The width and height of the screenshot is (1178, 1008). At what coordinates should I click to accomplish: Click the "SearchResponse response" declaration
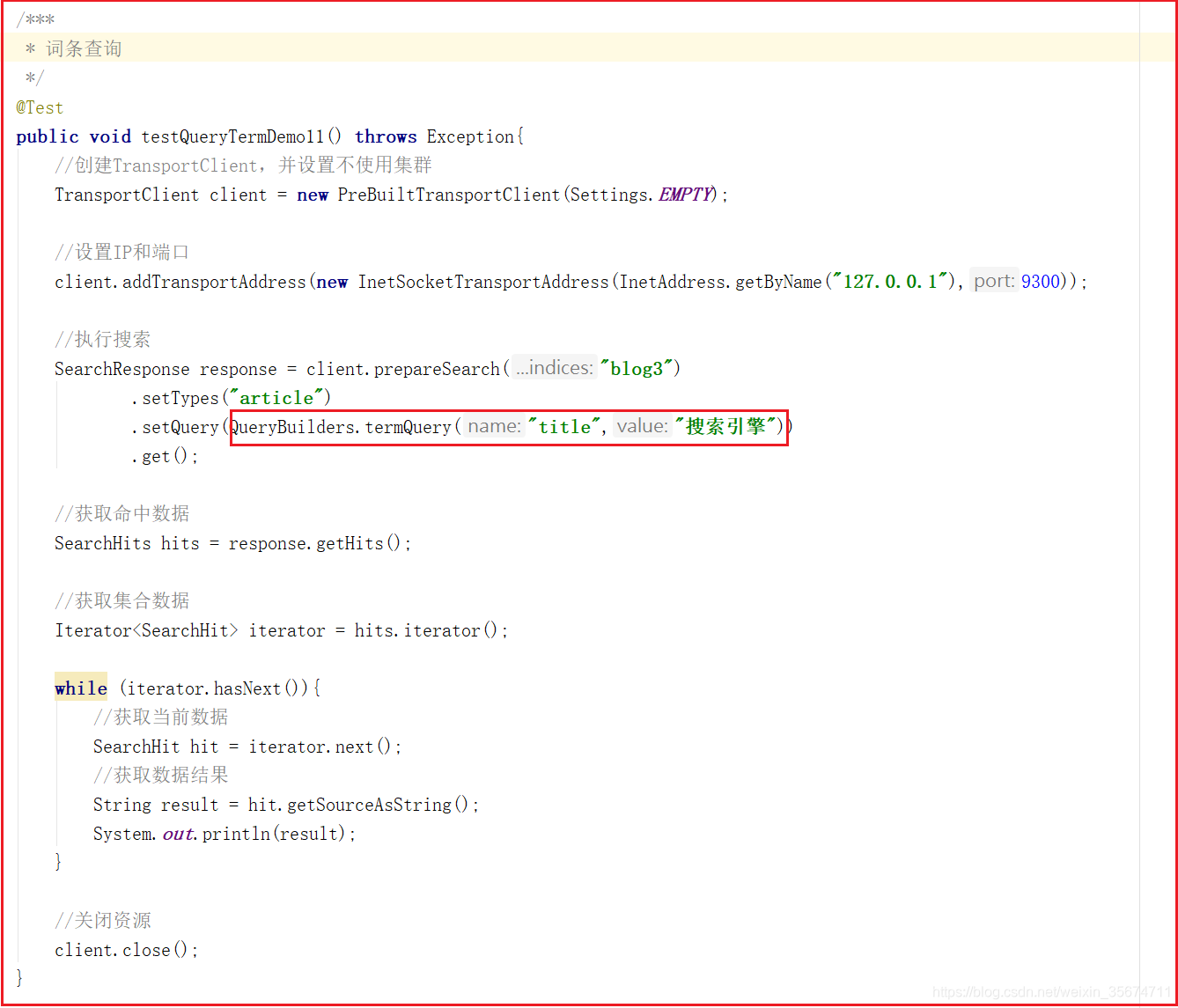pyautogui.click(x=166, y=369)
